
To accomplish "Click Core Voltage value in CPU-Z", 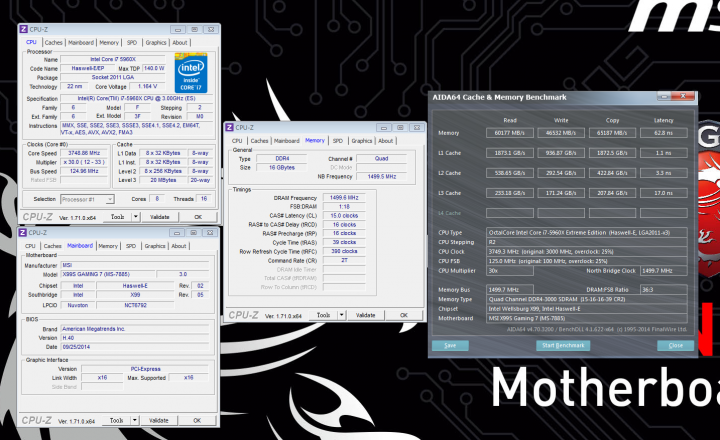I will [x=147, y=86].
